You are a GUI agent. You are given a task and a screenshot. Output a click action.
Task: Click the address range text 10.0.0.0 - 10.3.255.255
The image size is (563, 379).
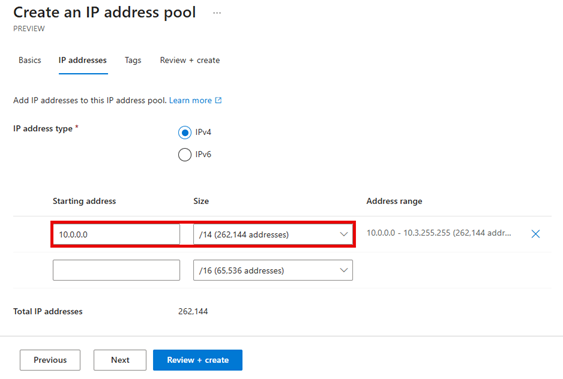point(408,233)
